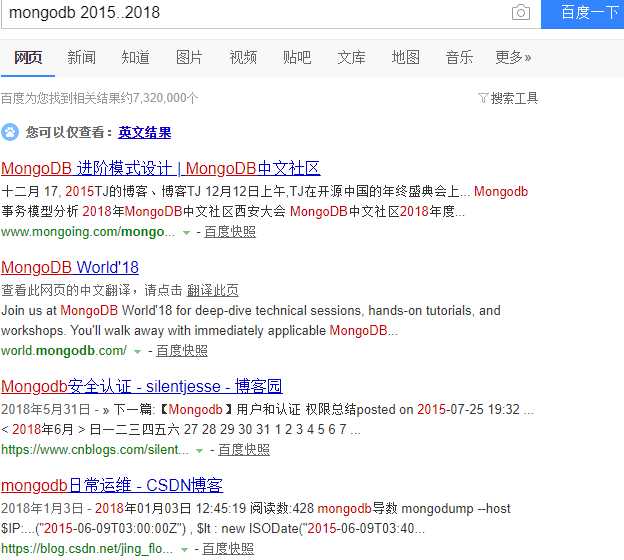The height and width of the screenshot is (560, 624).
Task: Click the 英文结果 link
Action: pos(145,133)
